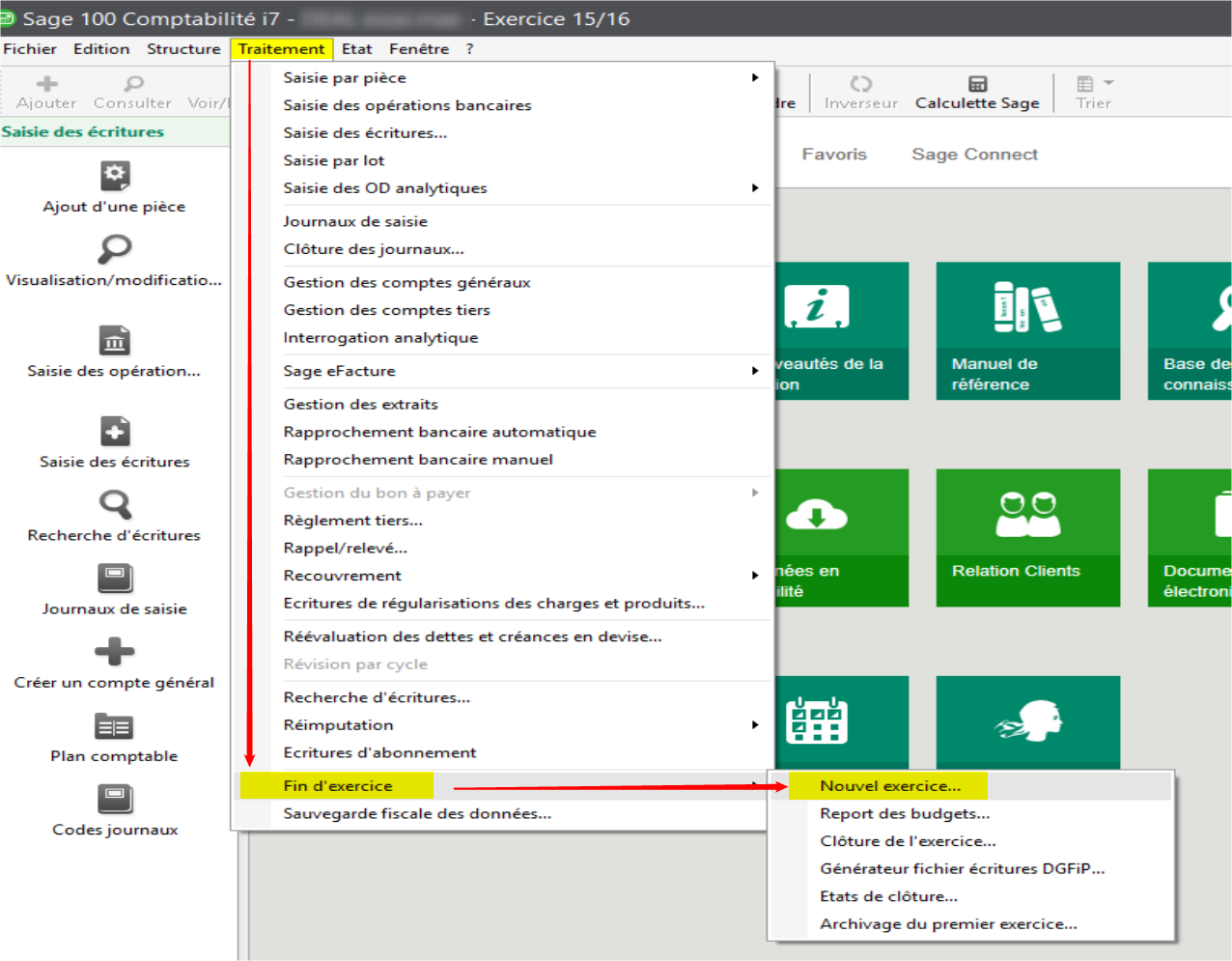Select Nouvel exercice... from submenu
The width and height of the screenshot is (1232, 961).
890,786
